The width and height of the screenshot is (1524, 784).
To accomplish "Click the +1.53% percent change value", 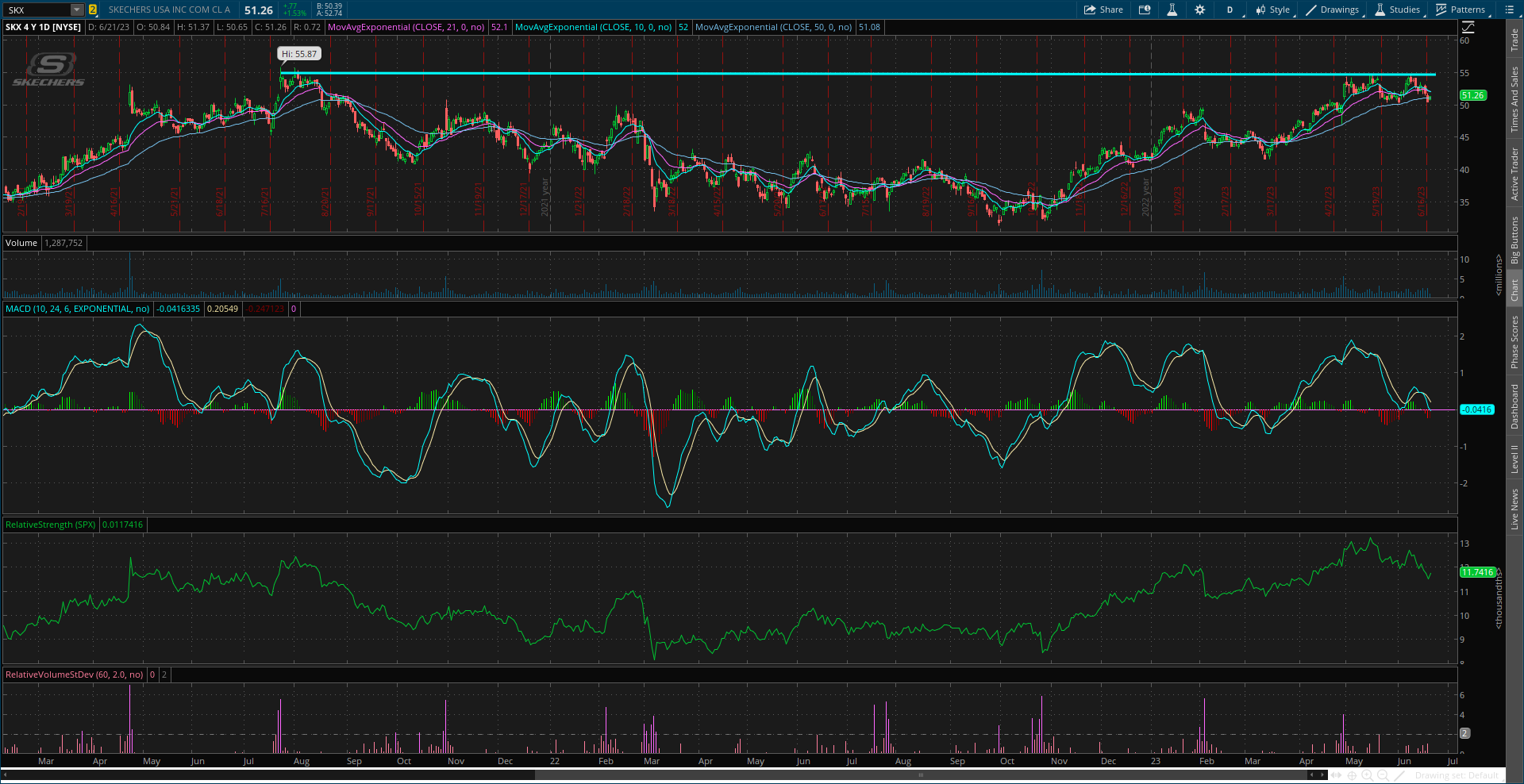I will [x=294, y=13].
